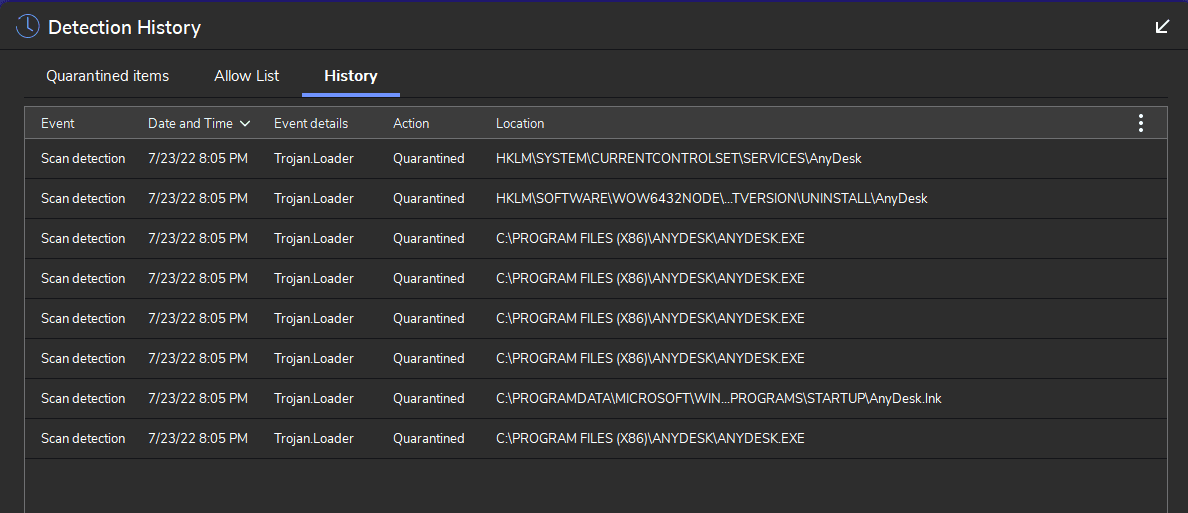The width and height of the screenshot is (1188, 513).
Task: Click the 7/23/22 8:05 PM date in UNINSTALL\AnyDesk row
Action: [198, 199]
